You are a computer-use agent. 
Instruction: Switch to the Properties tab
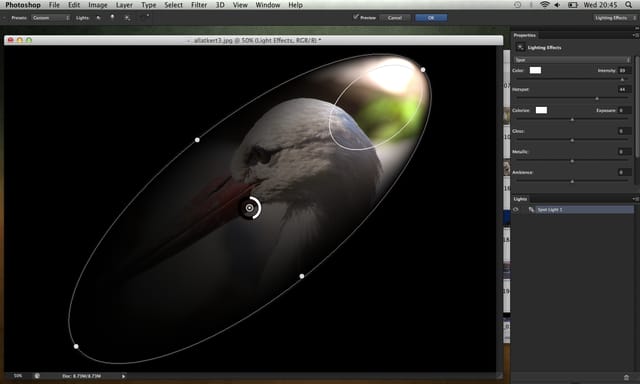click(x=524, y=35)
